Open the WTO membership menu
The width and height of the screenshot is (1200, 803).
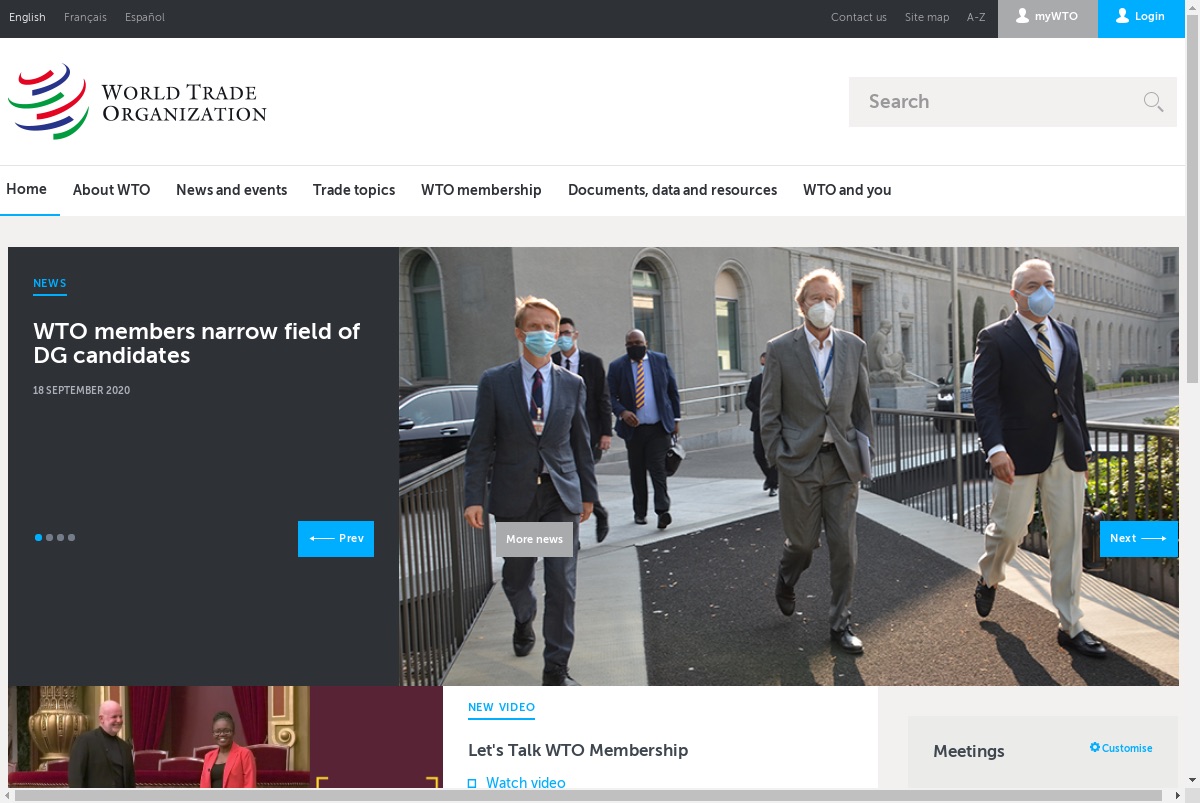(481, 190)
